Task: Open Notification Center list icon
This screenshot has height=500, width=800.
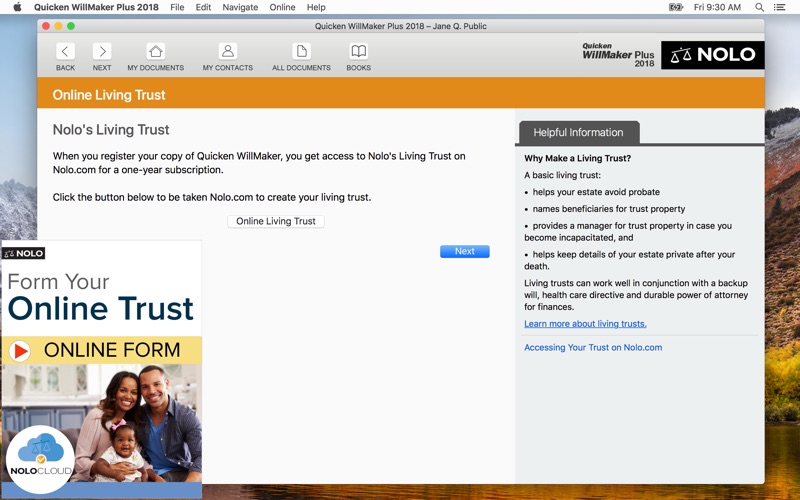Action: tap(780, 7)
